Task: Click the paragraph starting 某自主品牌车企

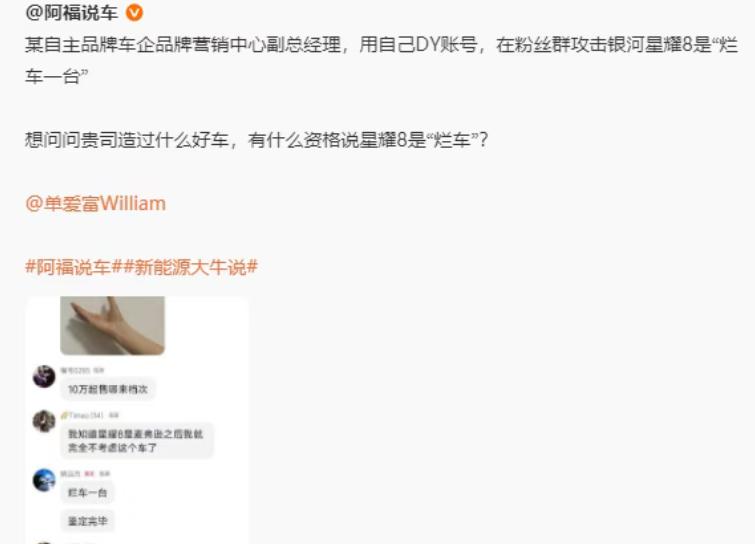Action: 381,61
